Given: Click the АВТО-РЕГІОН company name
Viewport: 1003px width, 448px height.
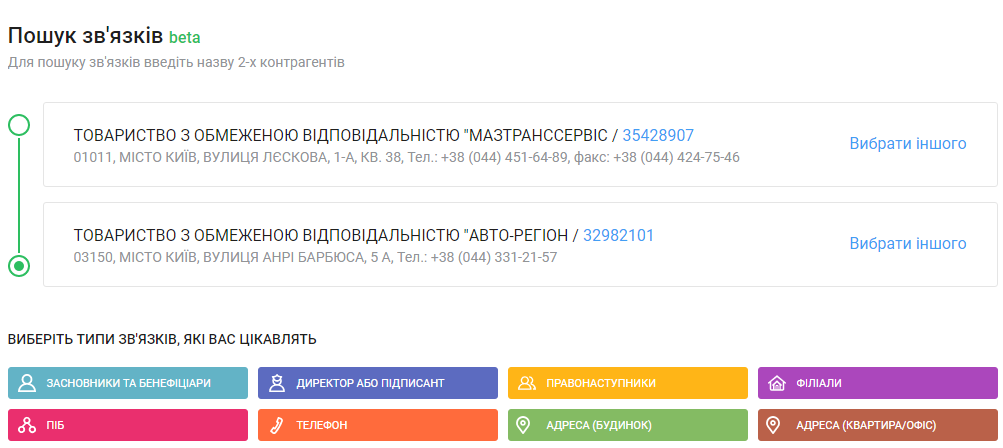Looking at the screenshot, I should coord(320,235).
